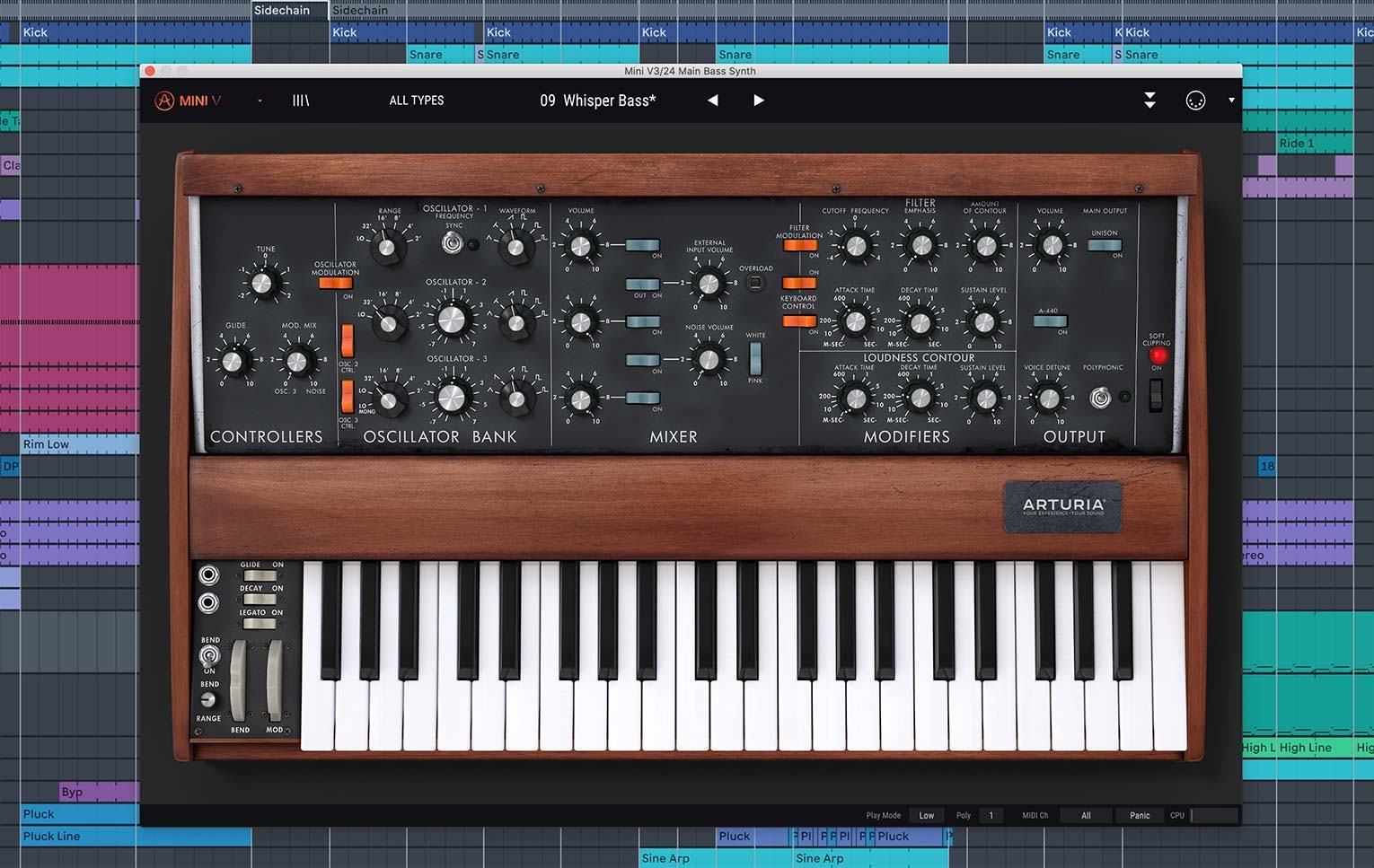Click the pitch Bend wheel
This screenshot has height=868, width=1374.
[239, 680]
